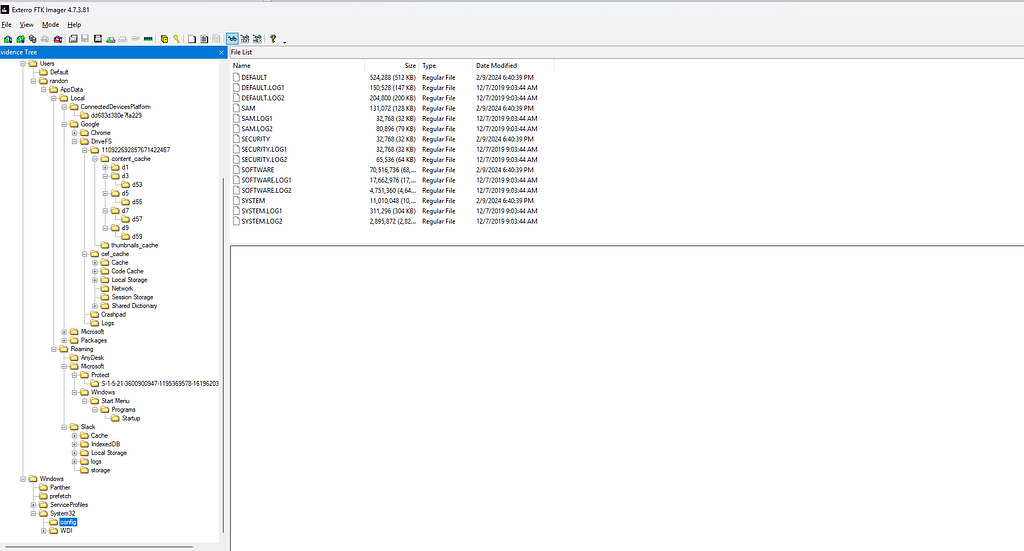1024x551 pixels.
Task: Select the S-1-5-21 SID folder
Action: [x=160, y=384]
